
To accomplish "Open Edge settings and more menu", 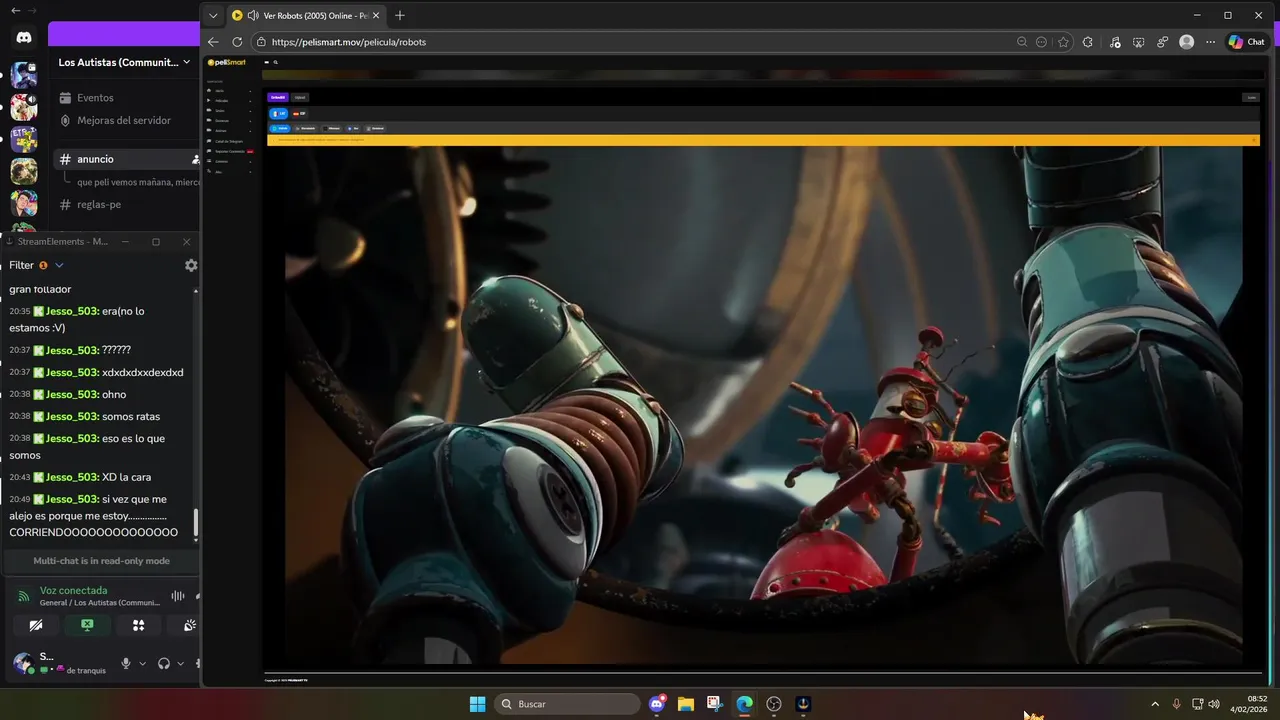I will (1211, 42).
